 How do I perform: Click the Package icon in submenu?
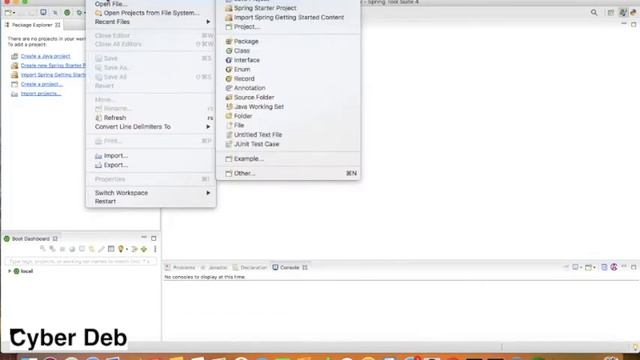point(229,41)
